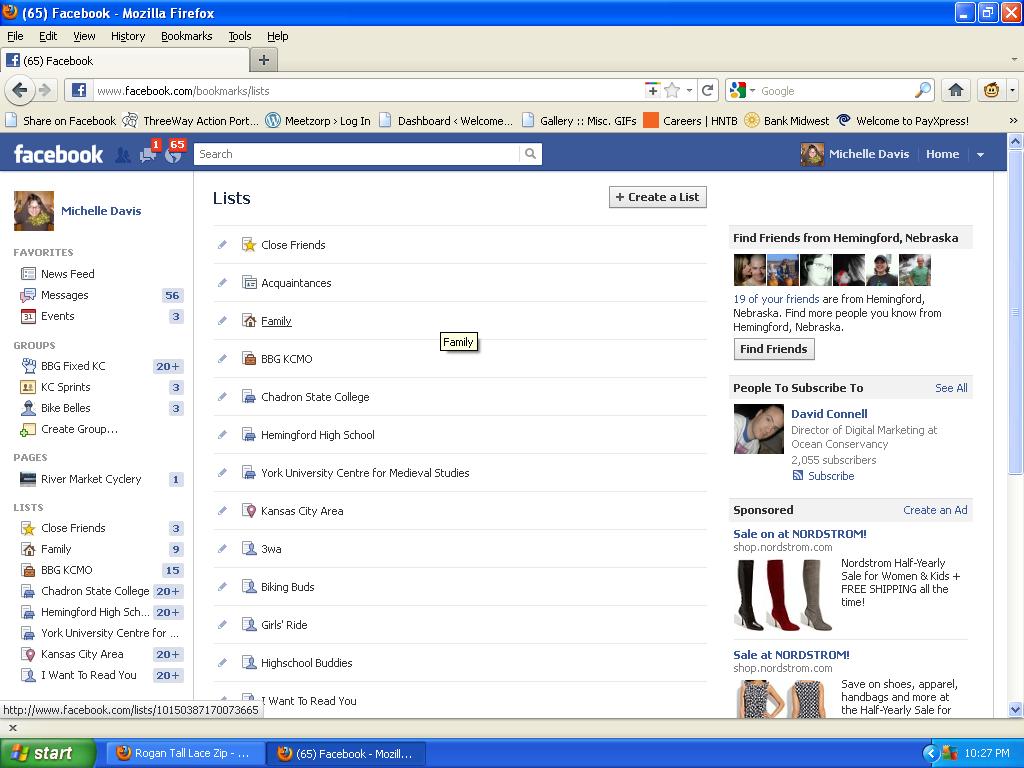Click the Google search magnifier in browser toolbar

(x=923, y=91)
